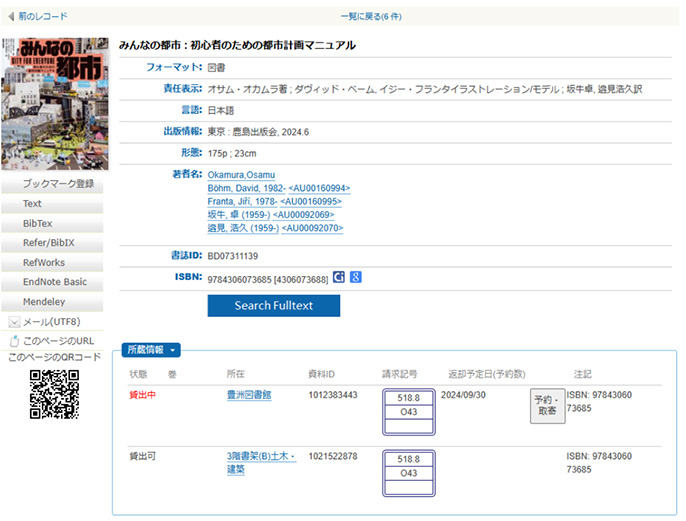Click 状態 column header

tap(138, 374)
